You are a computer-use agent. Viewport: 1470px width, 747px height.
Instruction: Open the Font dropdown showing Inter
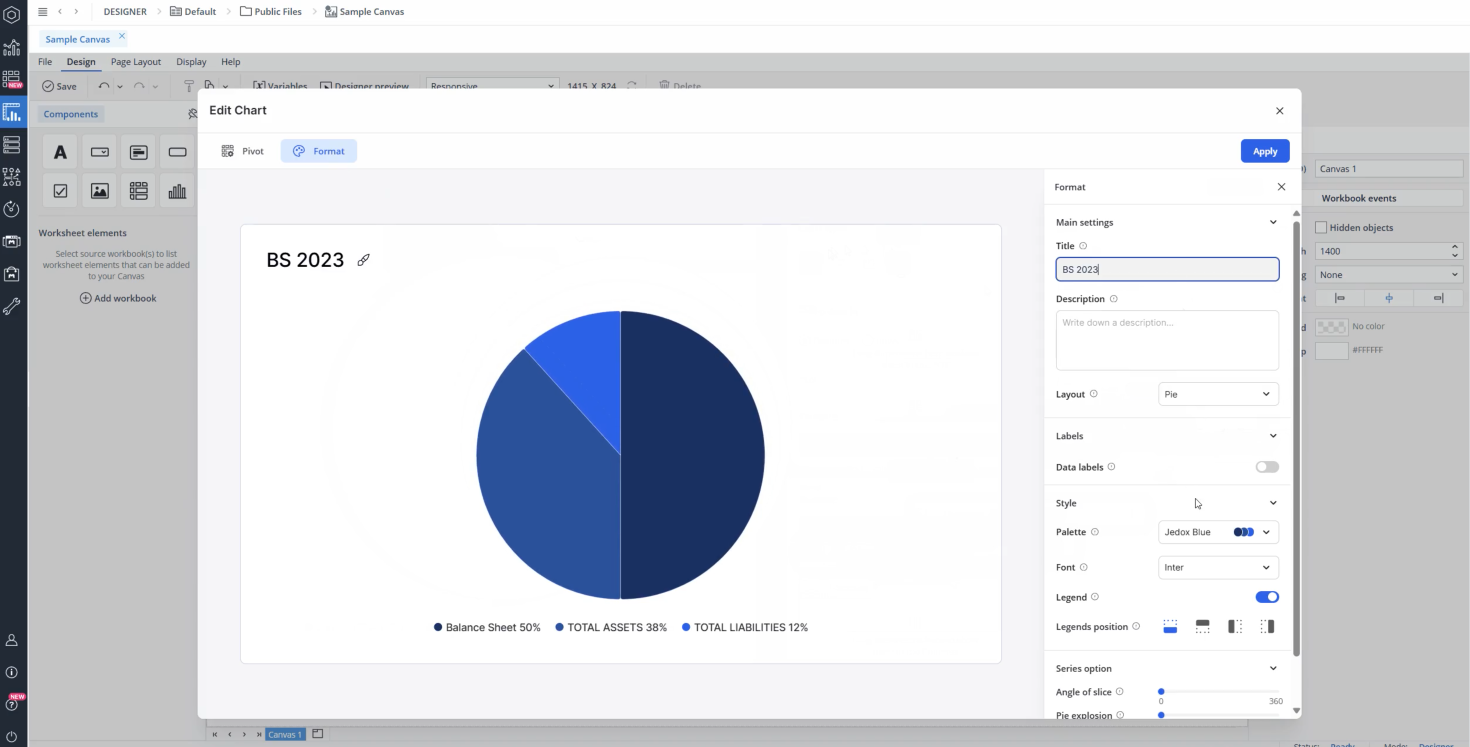coord(1217,567)
